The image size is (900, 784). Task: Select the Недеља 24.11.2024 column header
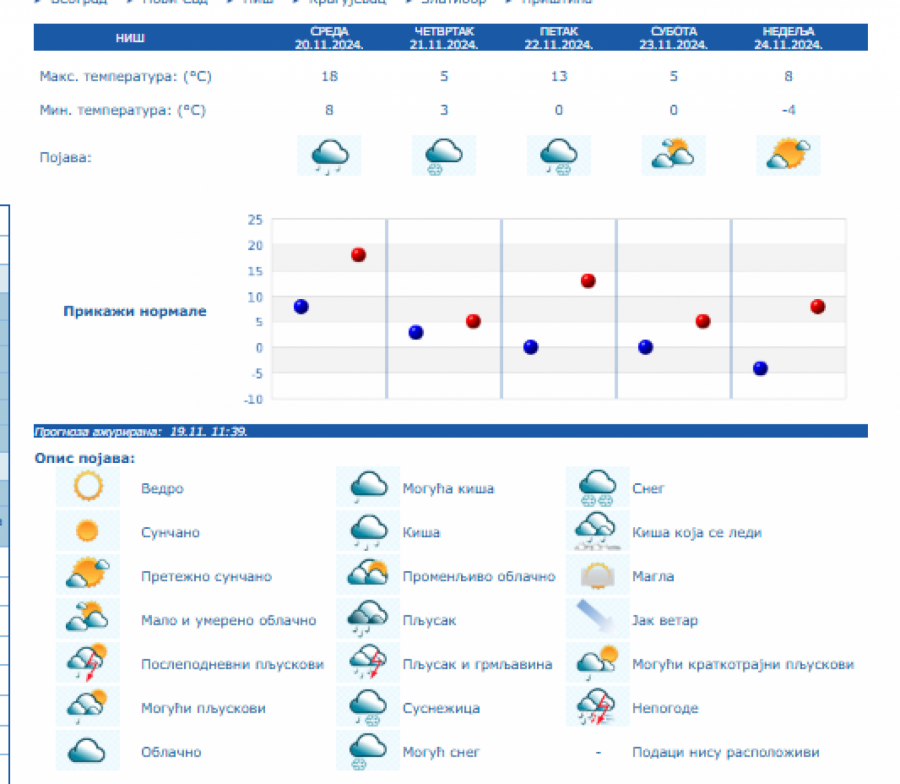pos(788,38)
